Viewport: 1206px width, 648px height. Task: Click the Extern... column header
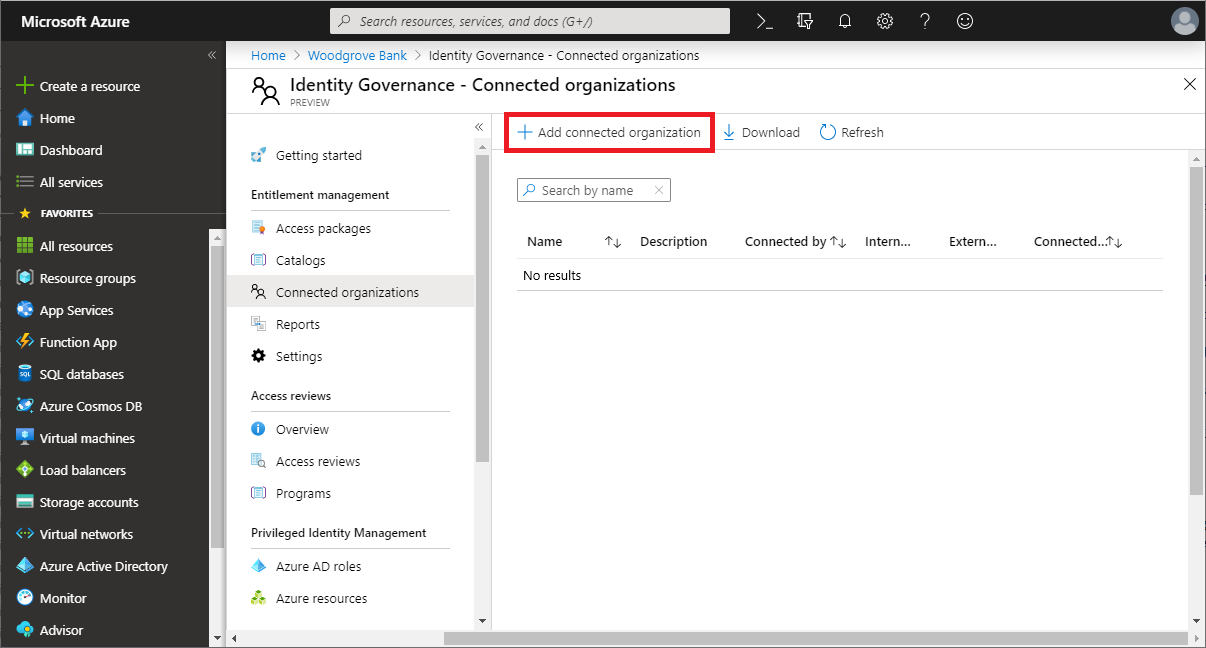pos(973,242)
